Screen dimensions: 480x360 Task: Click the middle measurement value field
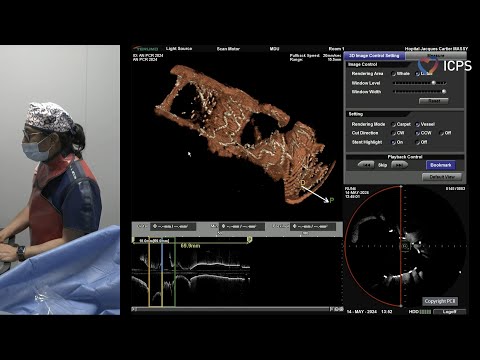point(242,227)
